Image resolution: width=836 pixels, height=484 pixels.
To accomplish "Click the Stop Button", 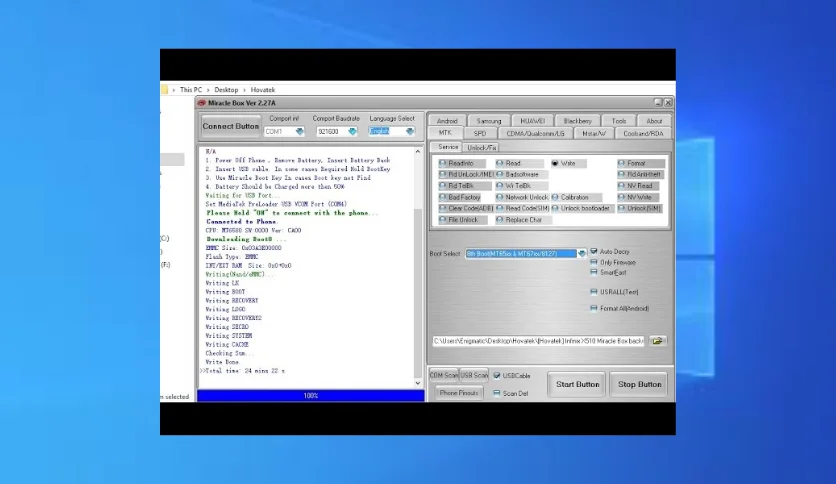I will [639, 384].
